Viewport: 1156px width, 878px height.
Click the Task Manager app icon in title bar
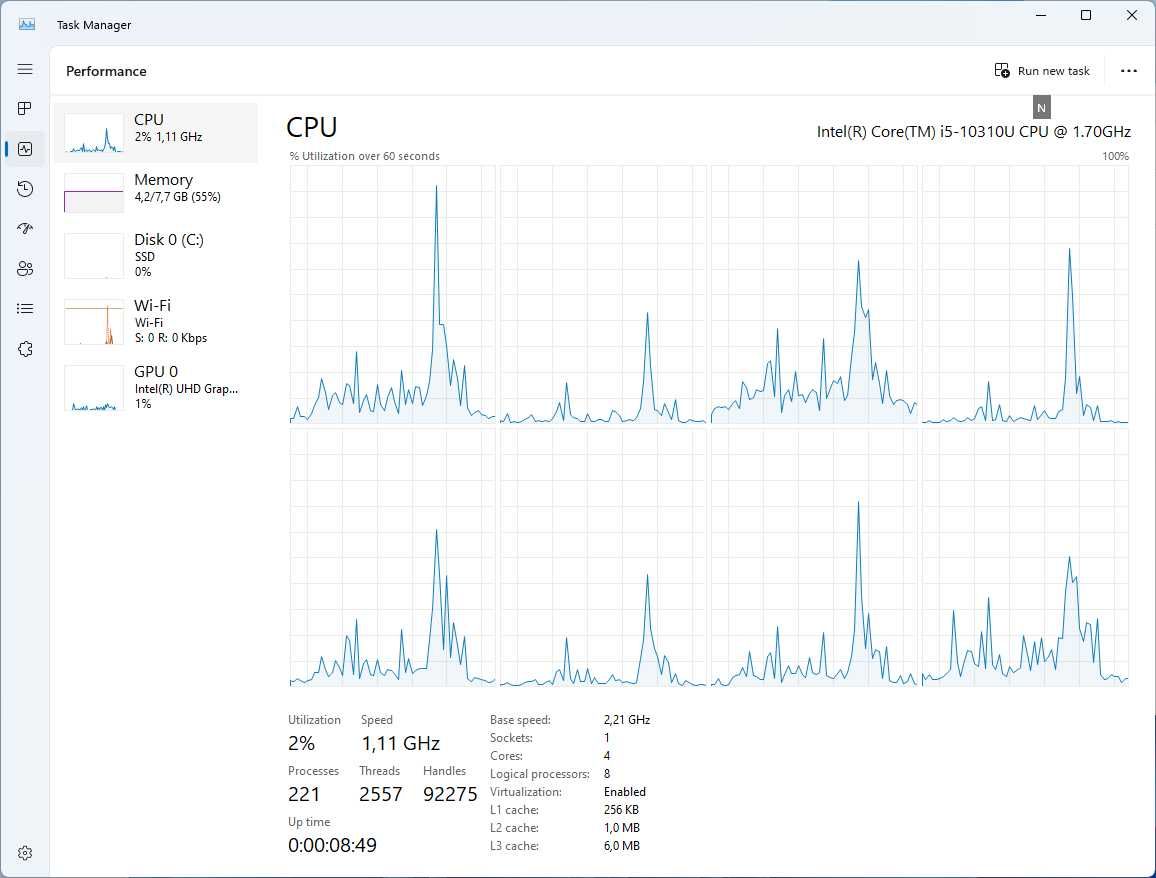point(27,24)
